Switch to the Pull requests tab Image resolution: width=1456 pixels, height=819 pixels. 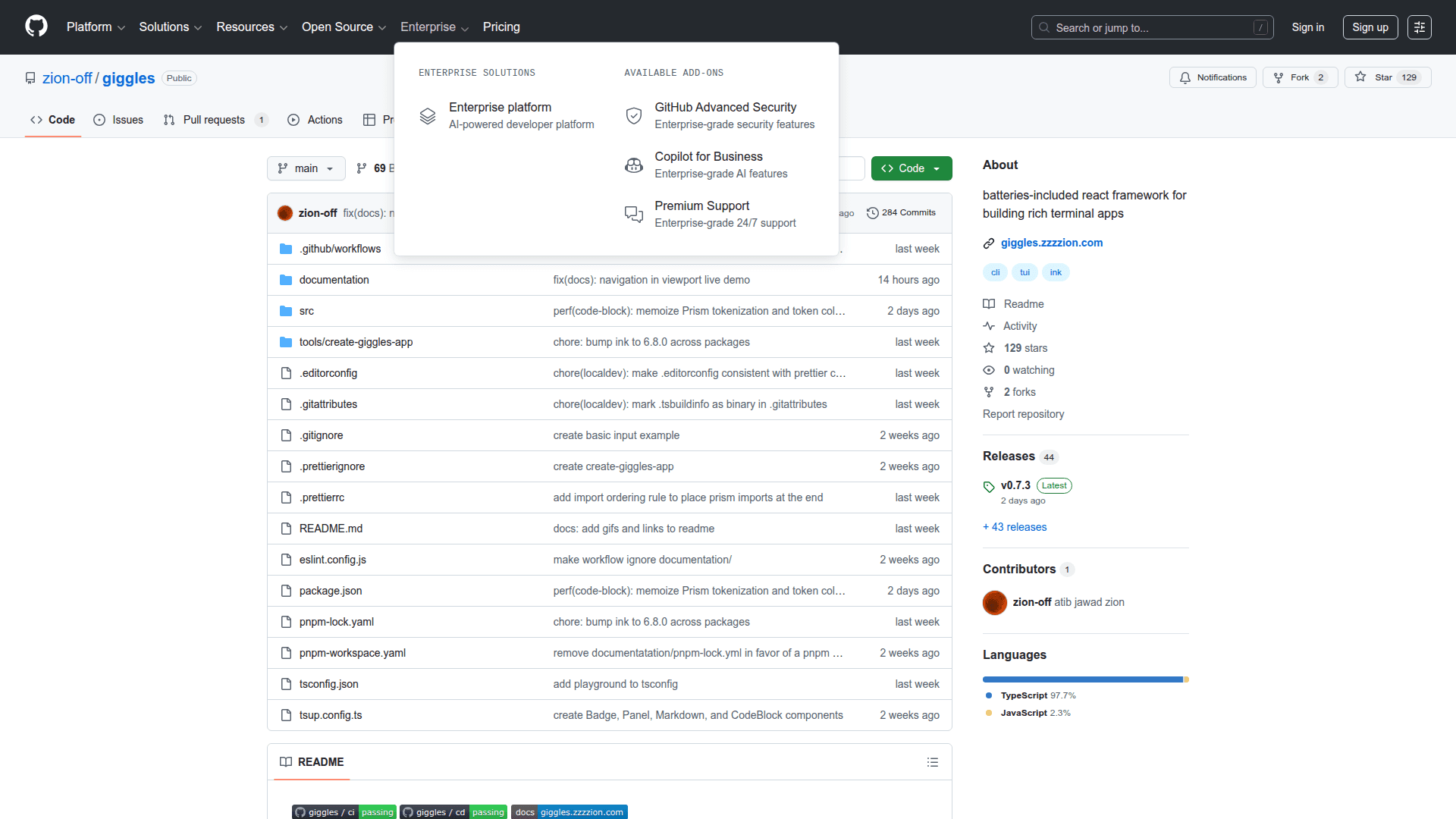[214, 120]
